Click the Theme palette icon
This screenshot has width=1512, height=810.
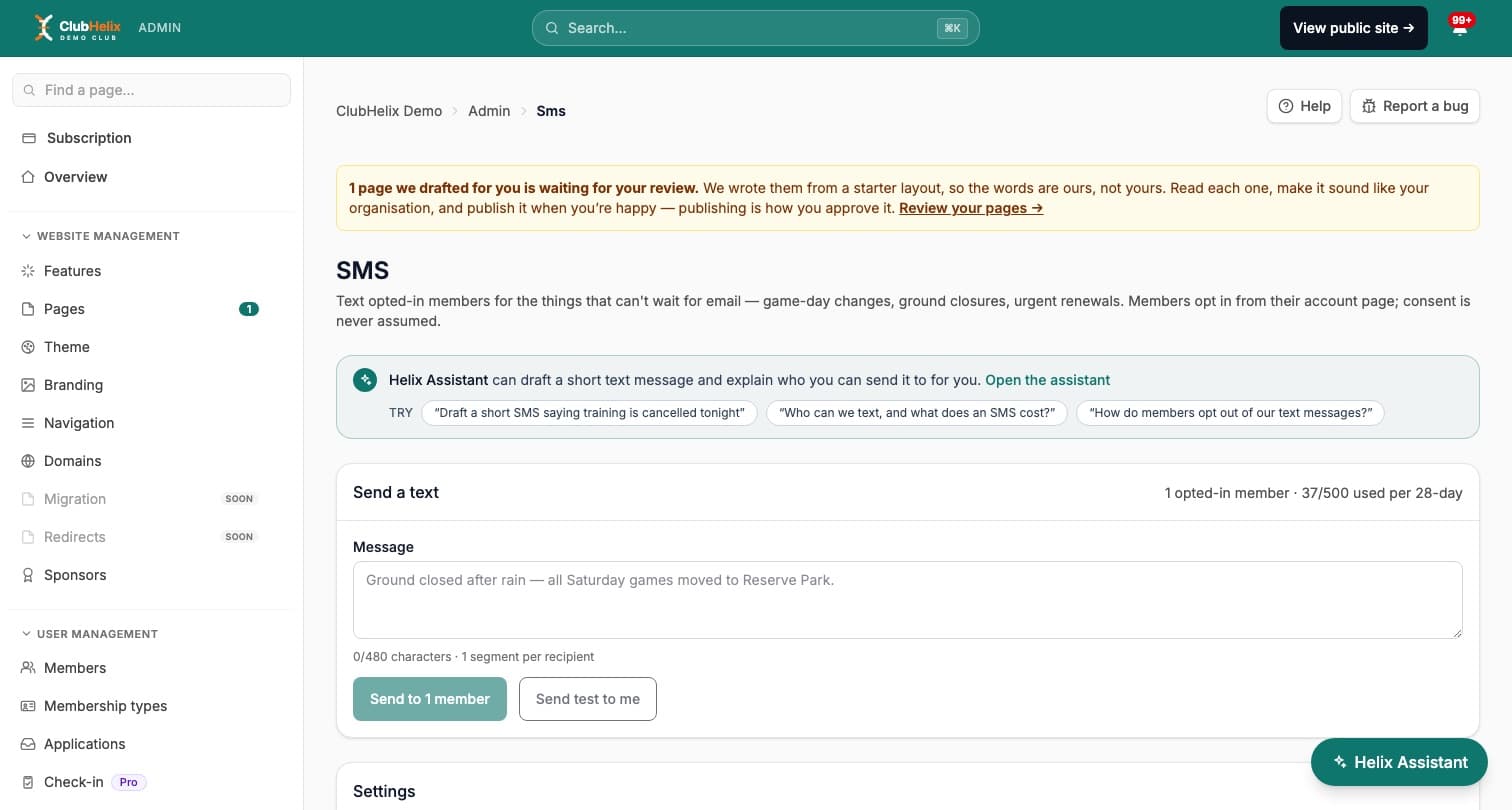[28, 347]
